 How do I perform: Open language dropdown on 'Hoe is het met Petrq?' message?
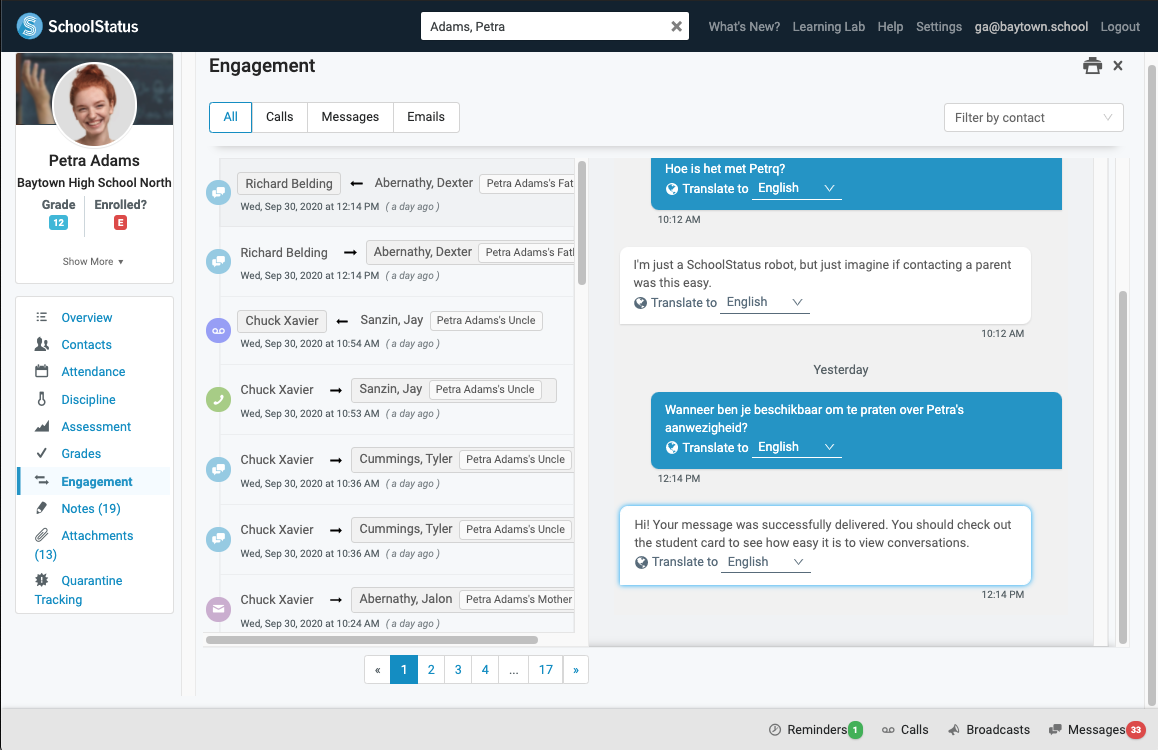coord(796,188)
